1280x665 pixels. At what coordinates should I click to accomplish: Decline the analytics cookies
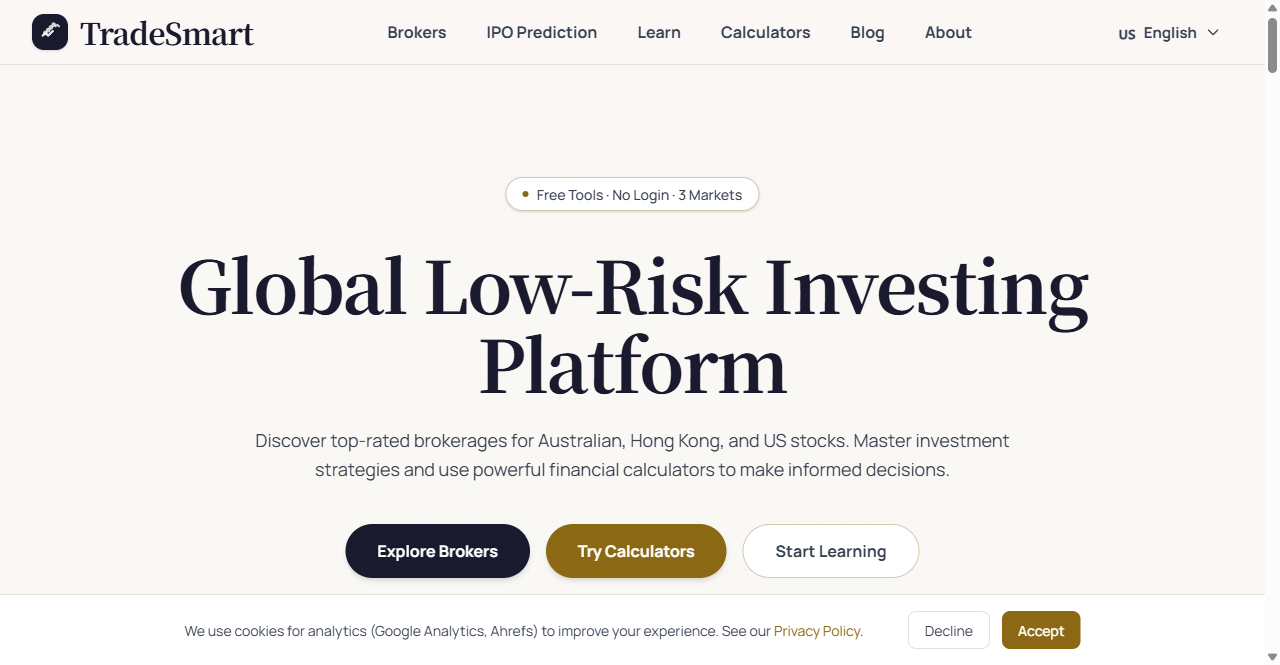point(948,630)
